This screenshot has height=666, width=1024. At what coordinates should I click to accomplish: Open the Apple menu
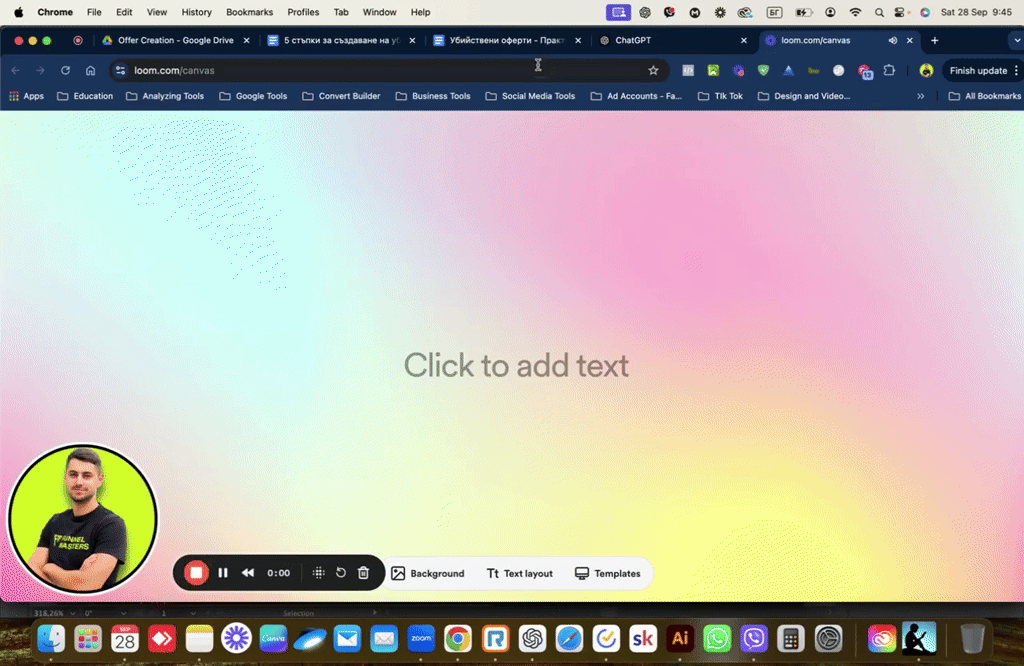(x=18, y=12)
